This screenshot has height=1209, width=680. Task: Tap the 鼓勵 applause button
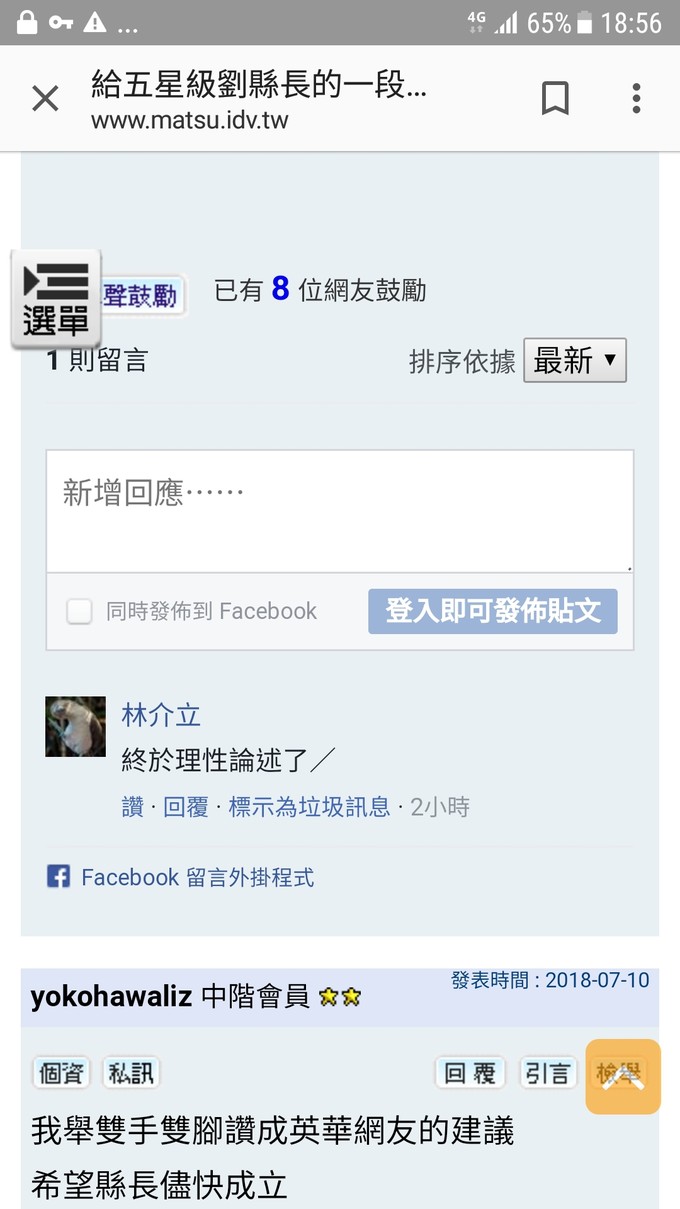click(x=143, y=295)
